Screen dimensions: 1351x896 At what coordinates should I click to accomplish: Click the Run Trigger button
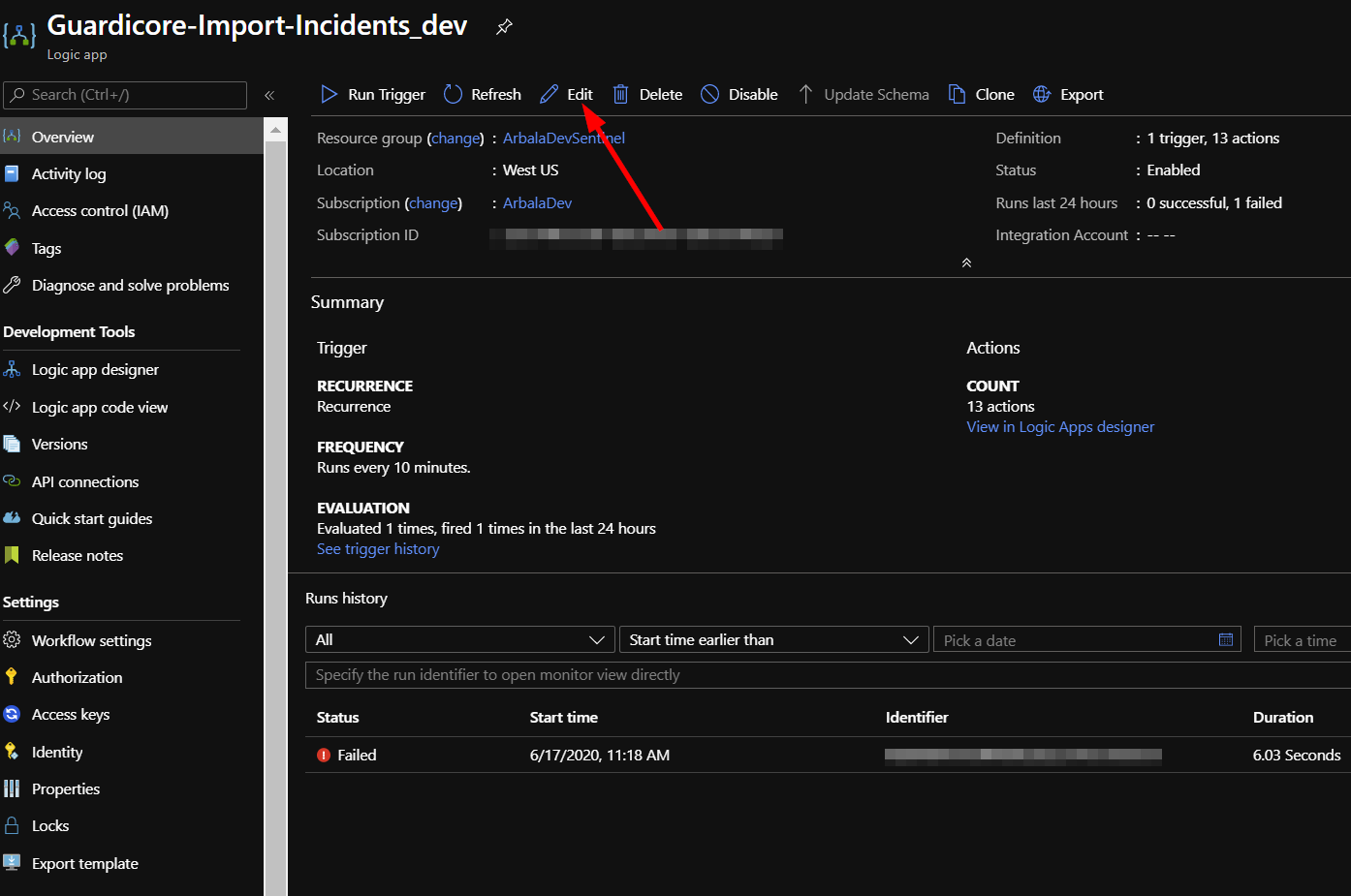(x=373, y=94)
